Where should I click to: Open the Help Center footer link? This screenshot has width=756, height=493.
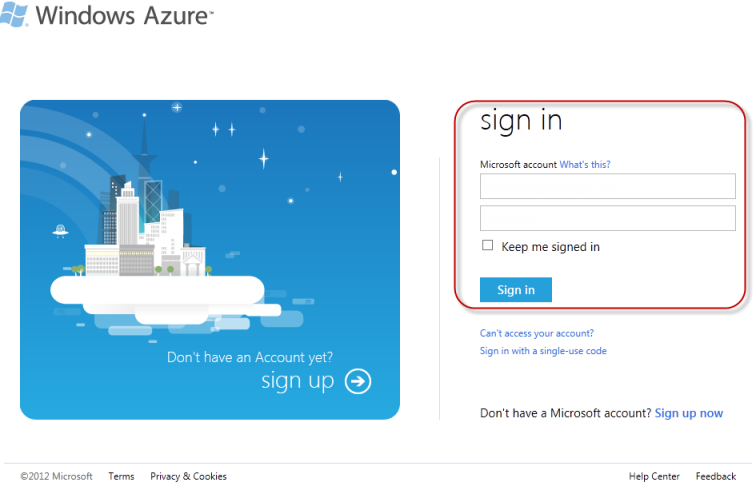(654, 476)
